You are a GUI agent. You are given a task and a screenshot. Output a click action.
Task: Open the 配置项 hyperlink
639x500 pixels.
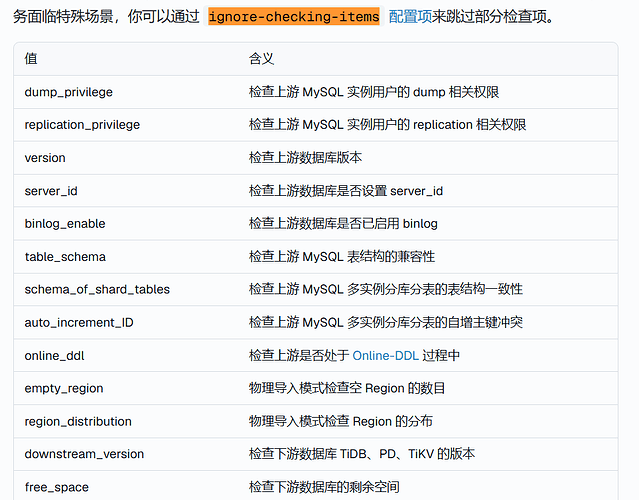point(410,17)
